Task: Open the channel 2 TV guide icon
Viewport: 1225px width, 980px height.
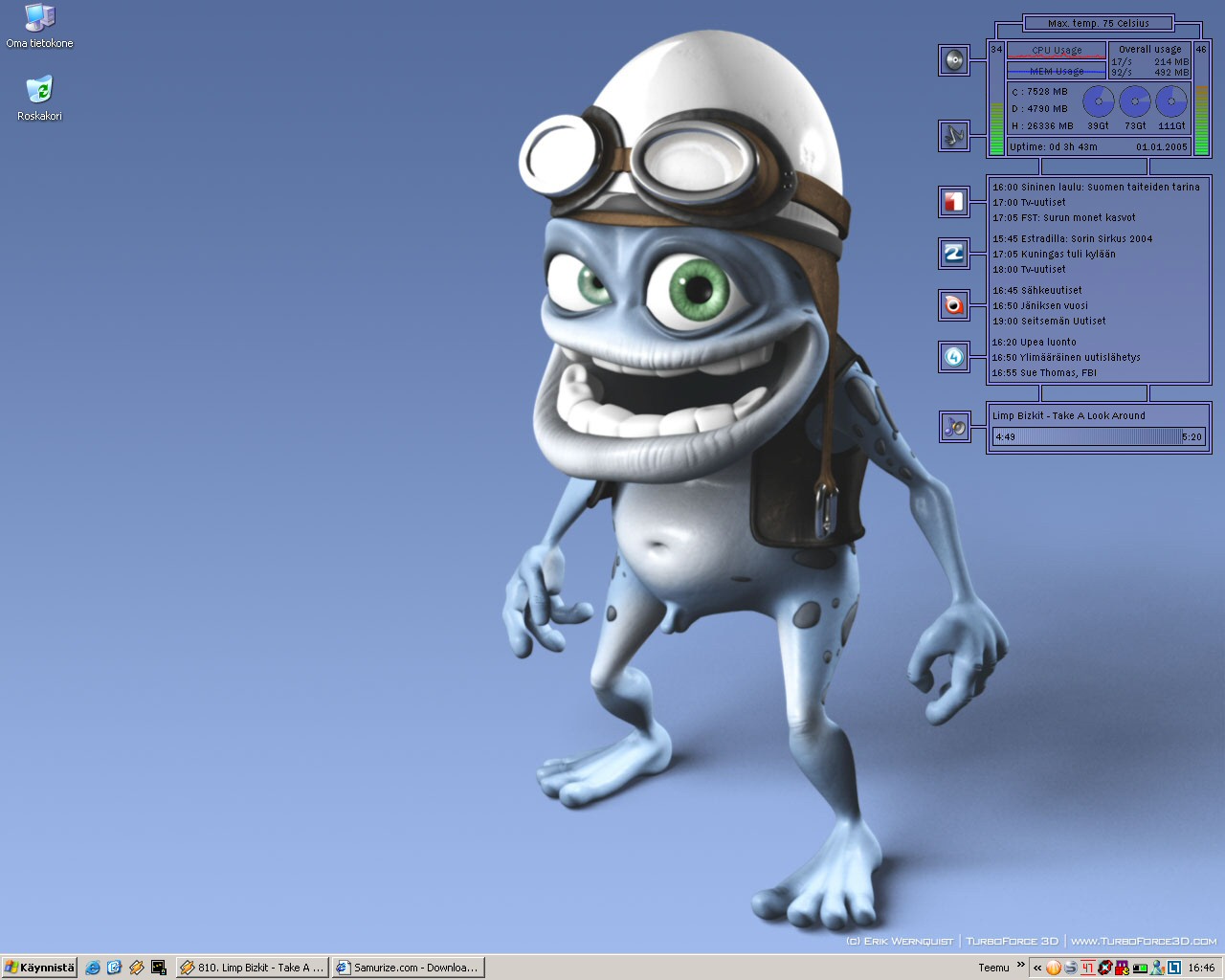Action: [953, 254]
